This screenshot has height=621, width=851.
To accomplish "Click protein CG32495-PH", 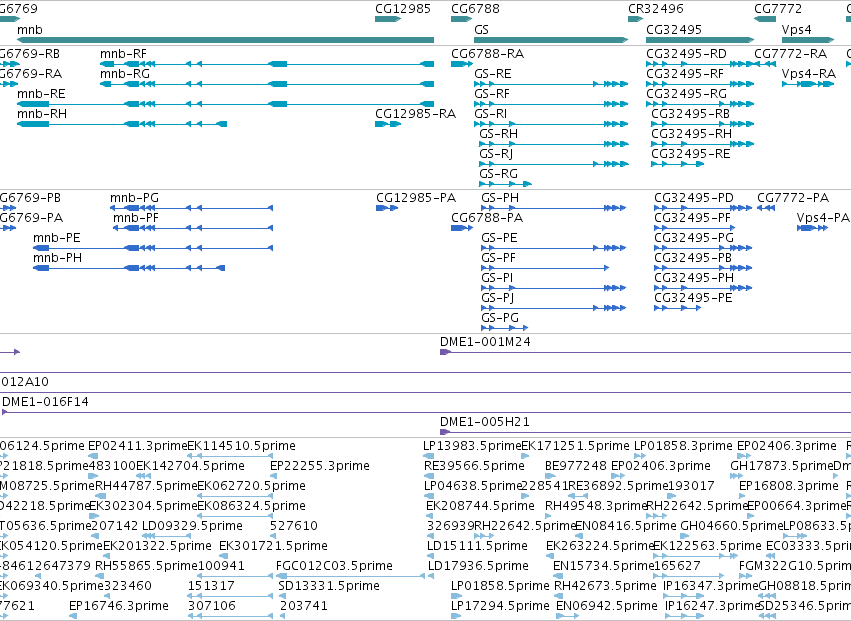I will coord(703,288).
